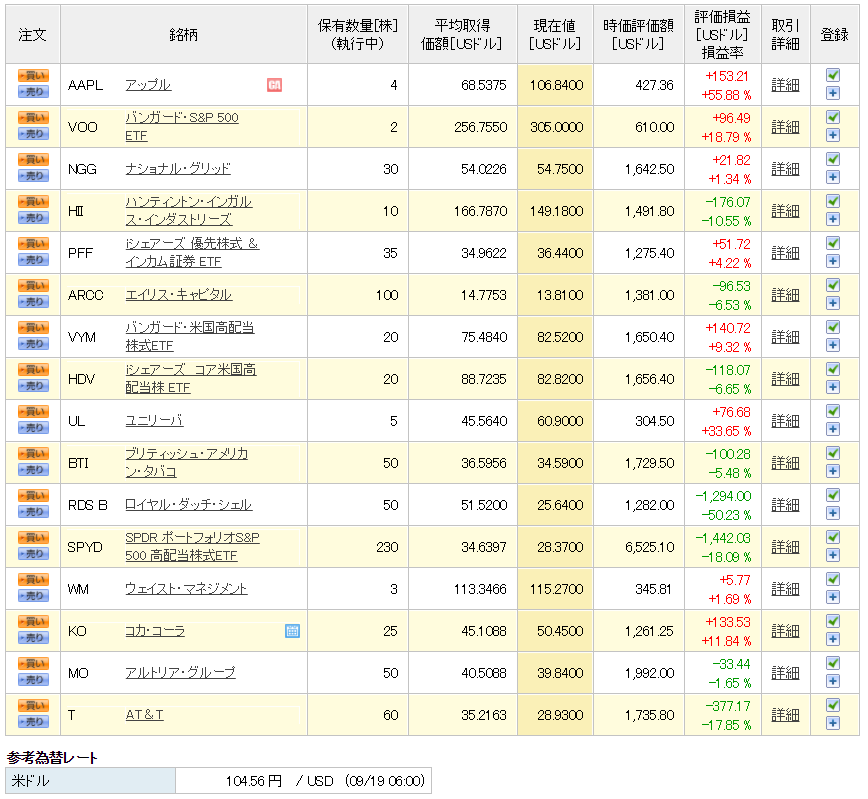The height and width of the screenshot is (799, 868).
Task: Click the sell (売り) button for NGG
Action: click(x=33, y=176)
